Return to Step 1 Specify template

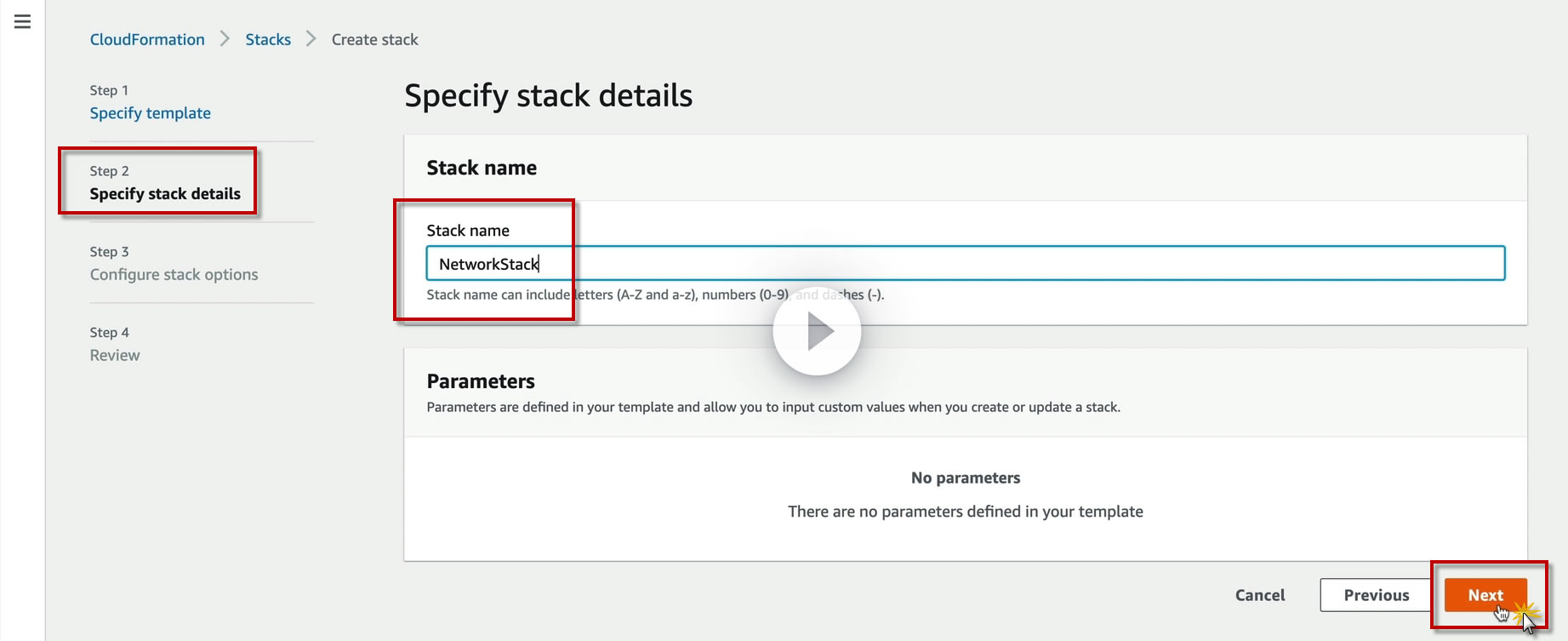[150, 113]
